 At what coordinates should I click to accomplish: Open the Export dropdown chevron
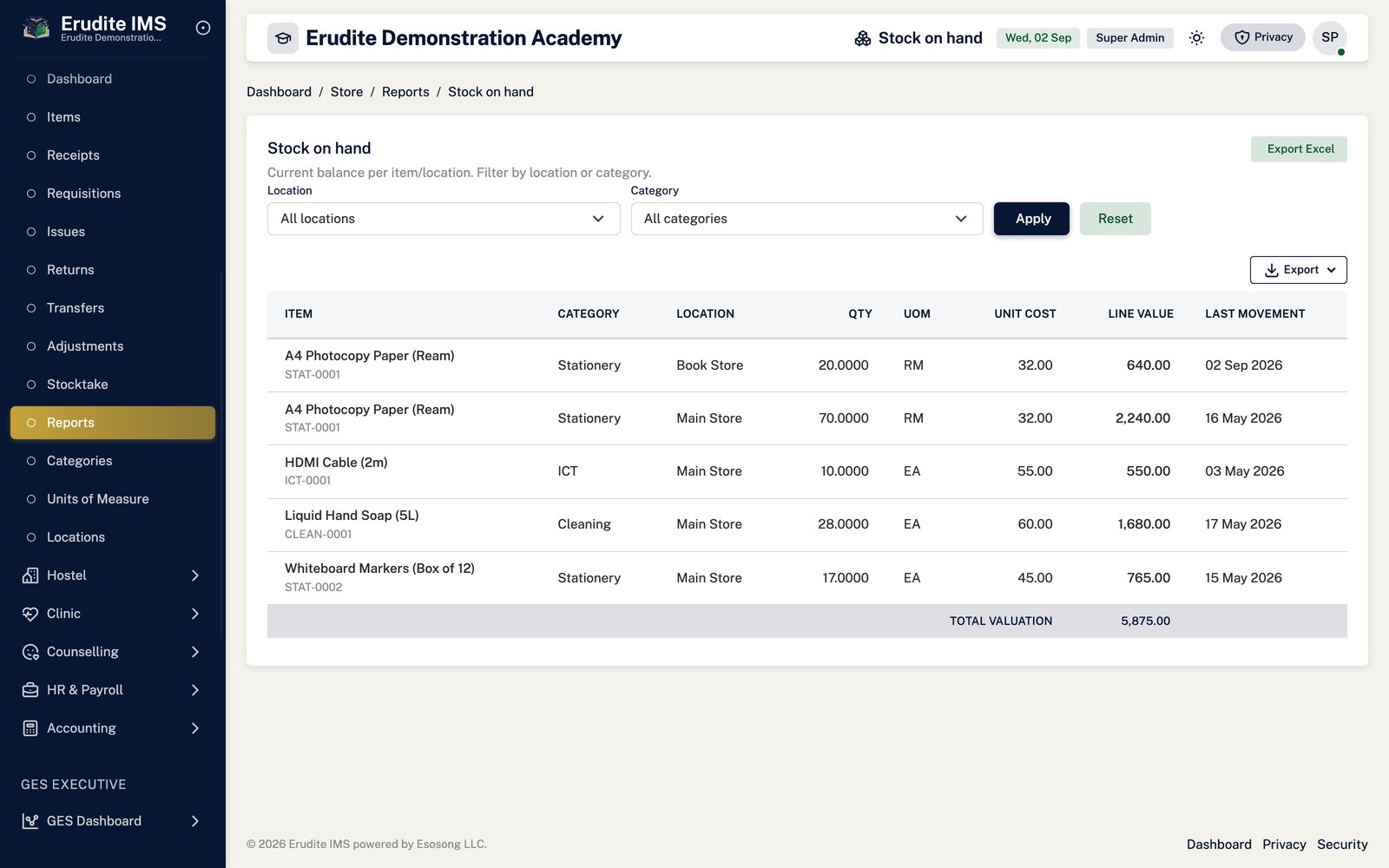(1332, 270)
